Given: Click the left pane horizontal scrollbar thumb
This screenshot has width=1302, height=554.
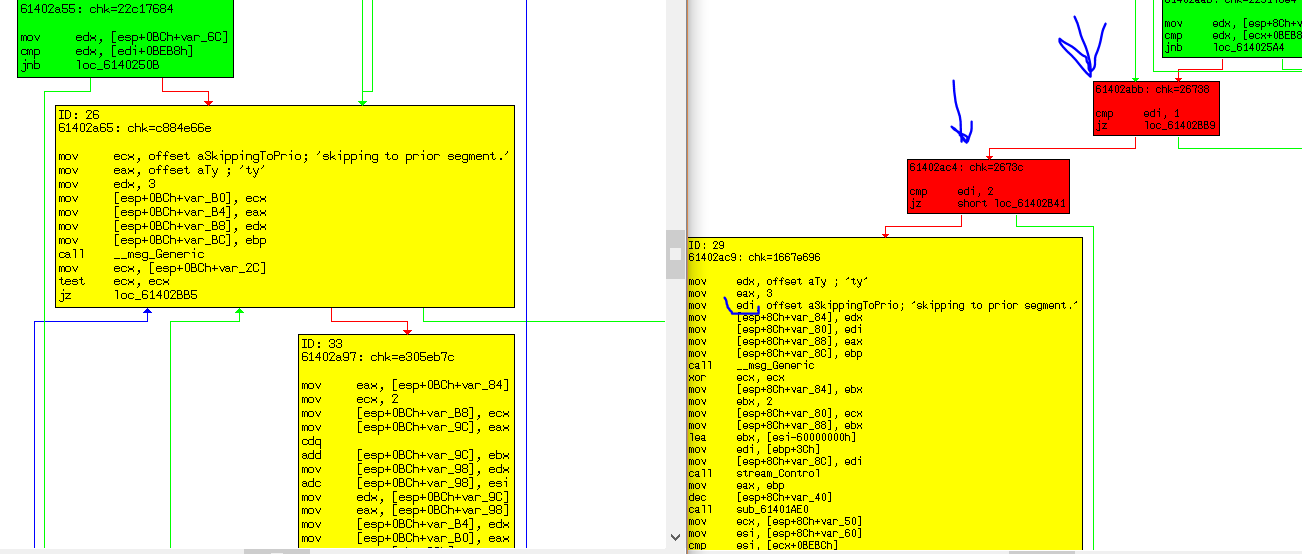Looking at the screenshot, I should [274, 551].
